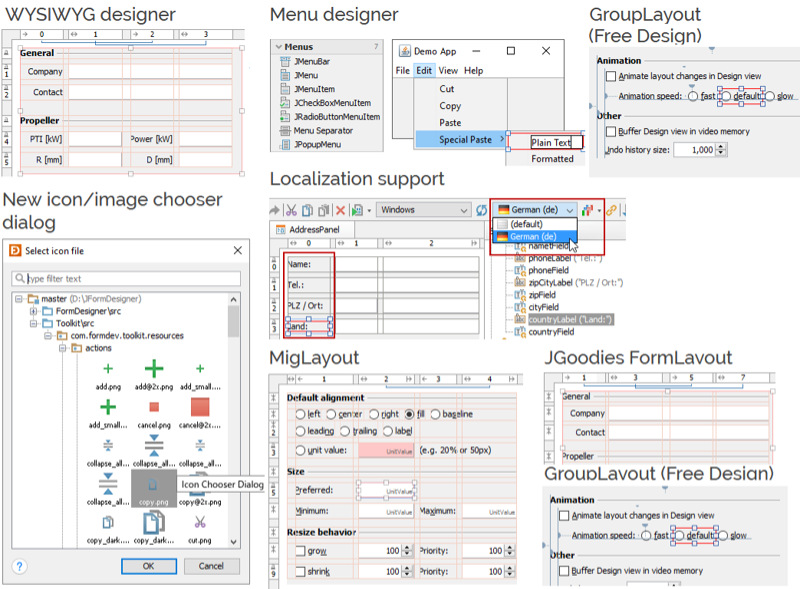Pick the cut.png scissors thumbnail
The width and height of the screenshot is (800, 589).
200,522
